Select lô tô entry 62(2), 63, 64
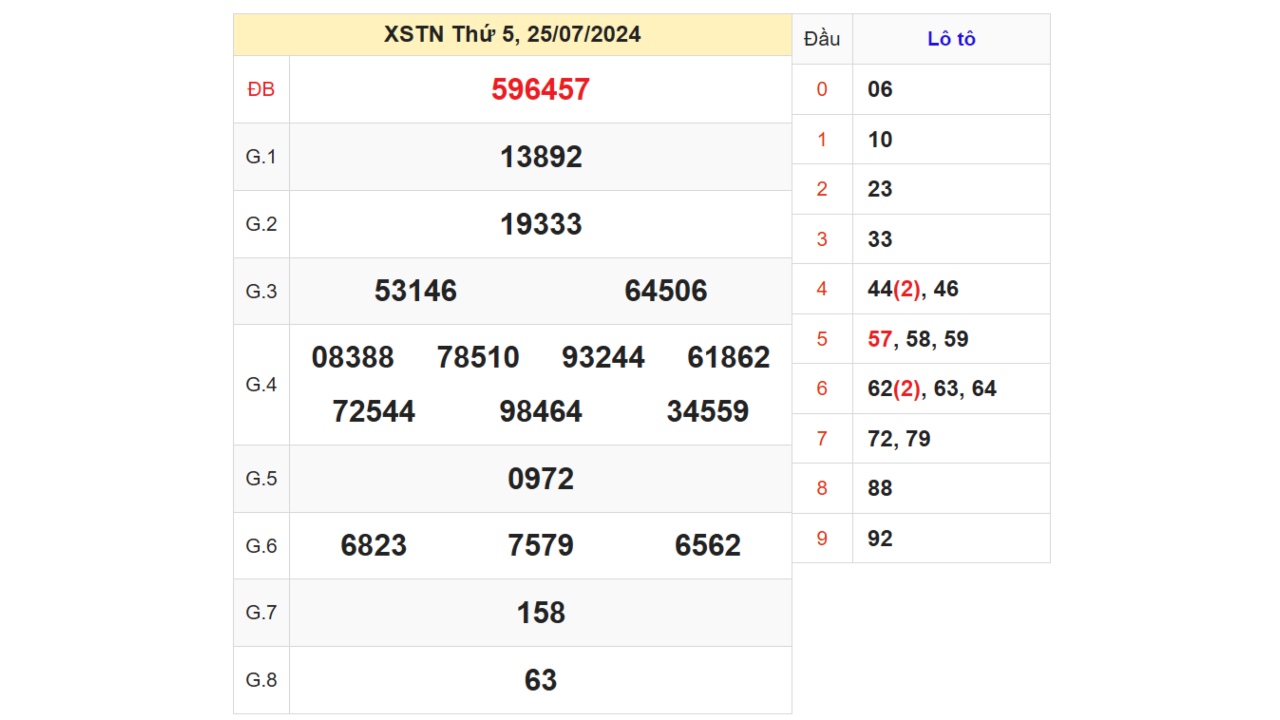This screenshot has height=720, width=1280. (x=932, y=389)
